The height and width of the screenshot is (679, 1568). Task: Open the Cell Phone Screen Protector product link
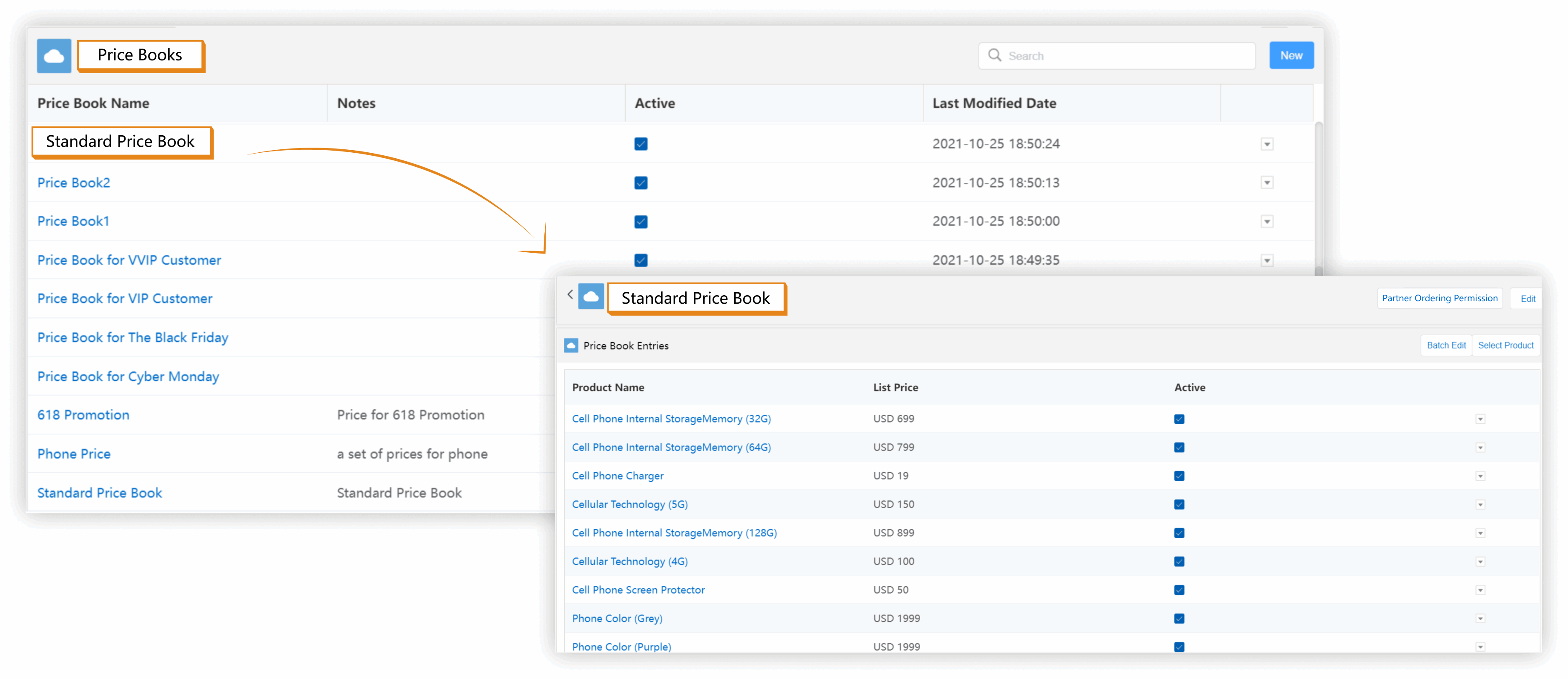click(638, 590)
